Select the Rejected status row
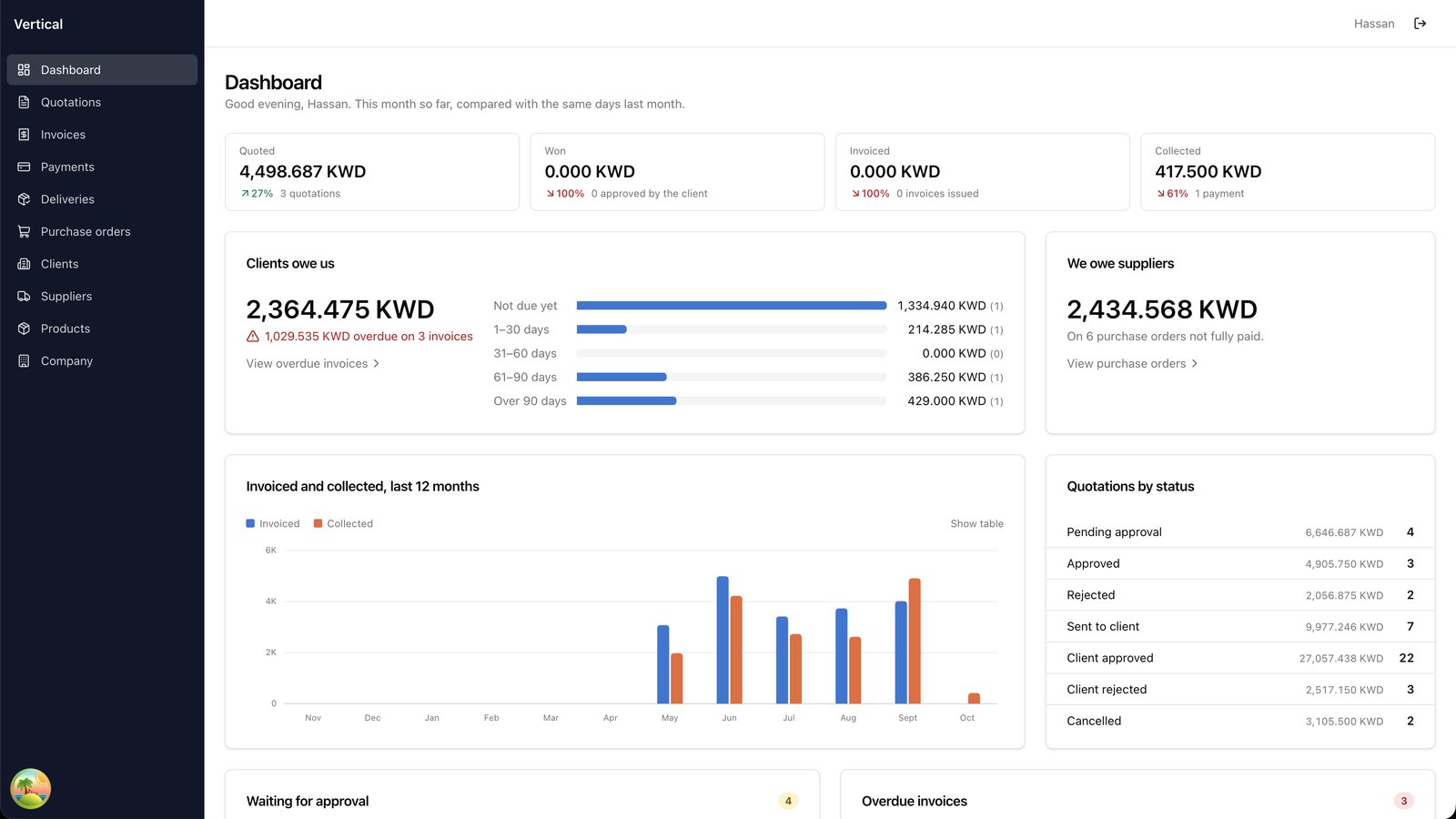 click(x=1240, y=595)
